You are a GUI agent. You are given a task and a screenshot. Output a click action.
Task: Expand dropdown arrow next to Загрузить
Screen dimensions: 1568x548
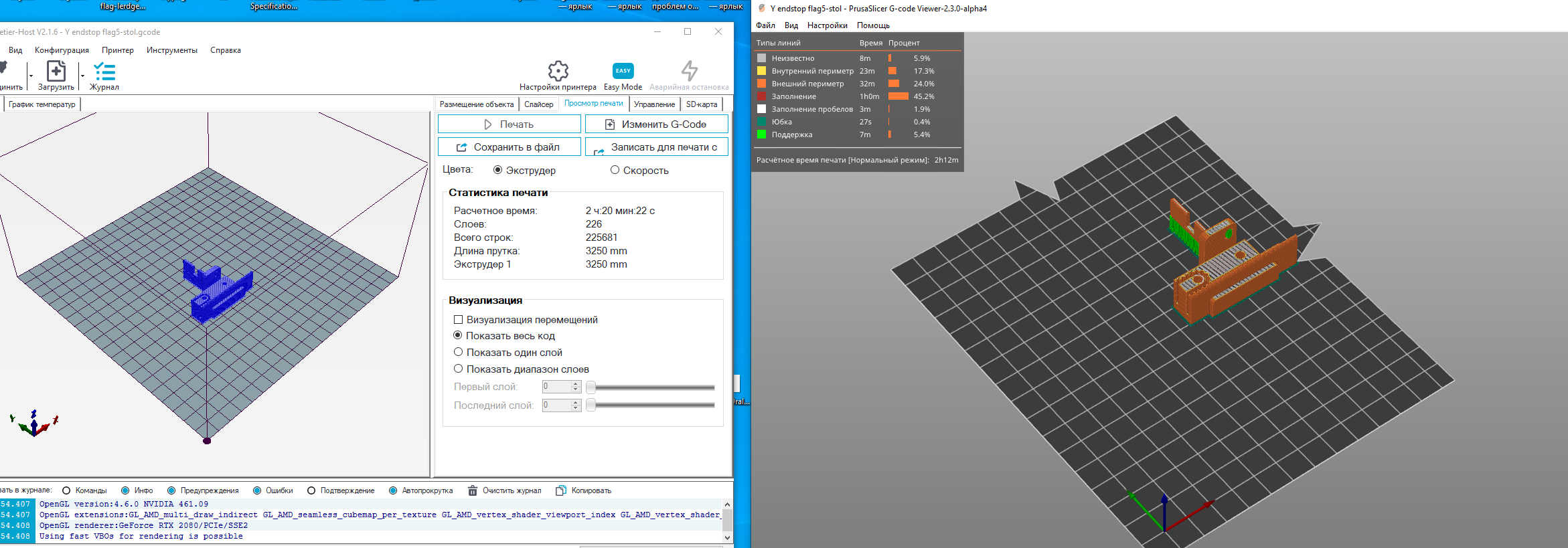(x=82, y=76)
